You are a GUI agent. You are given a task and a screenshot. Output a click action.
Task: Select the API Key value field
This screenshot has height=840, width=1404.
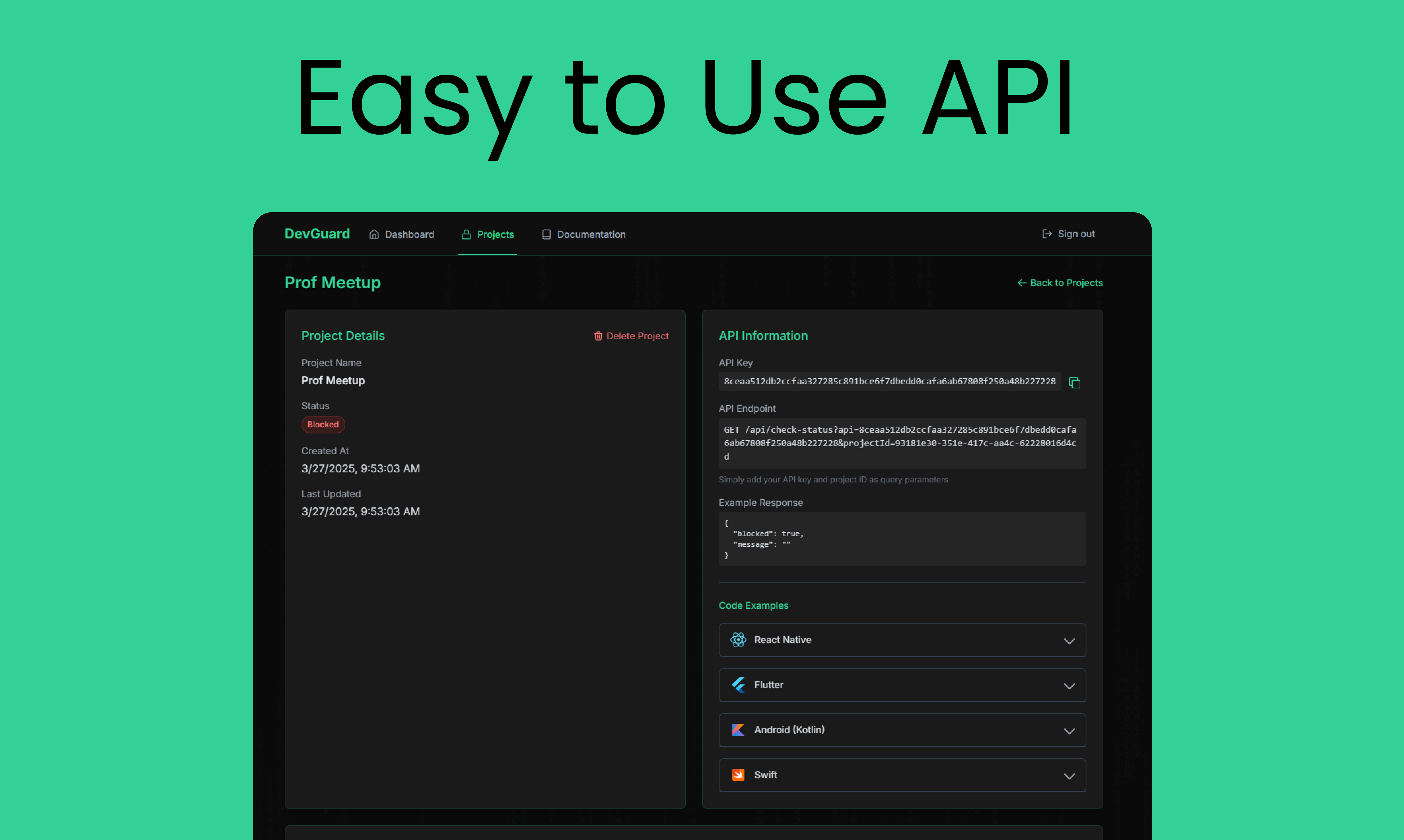click(x=890, y=382)
